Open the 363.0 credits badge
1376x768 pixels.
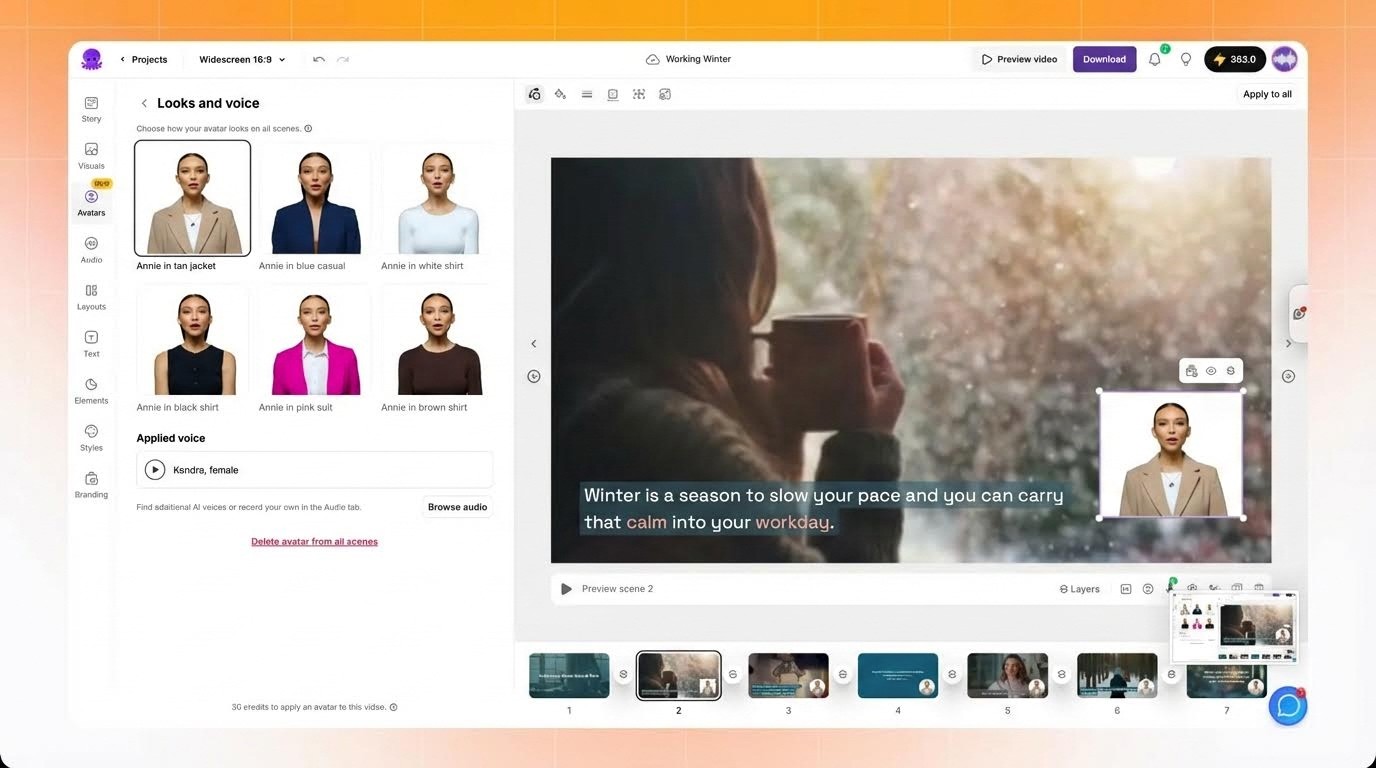(x=1235, y=59)
